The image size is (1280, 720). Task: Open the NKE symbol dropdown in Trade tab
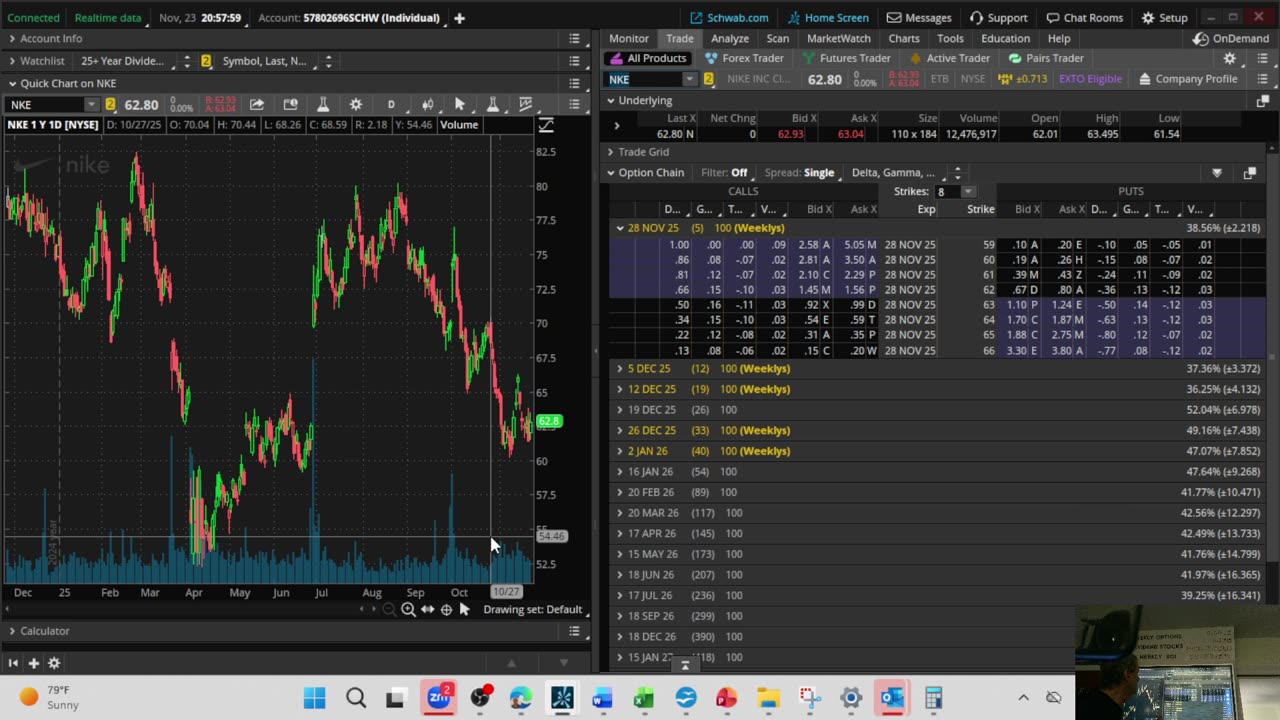pyautogui.click(x=689, y=79)
